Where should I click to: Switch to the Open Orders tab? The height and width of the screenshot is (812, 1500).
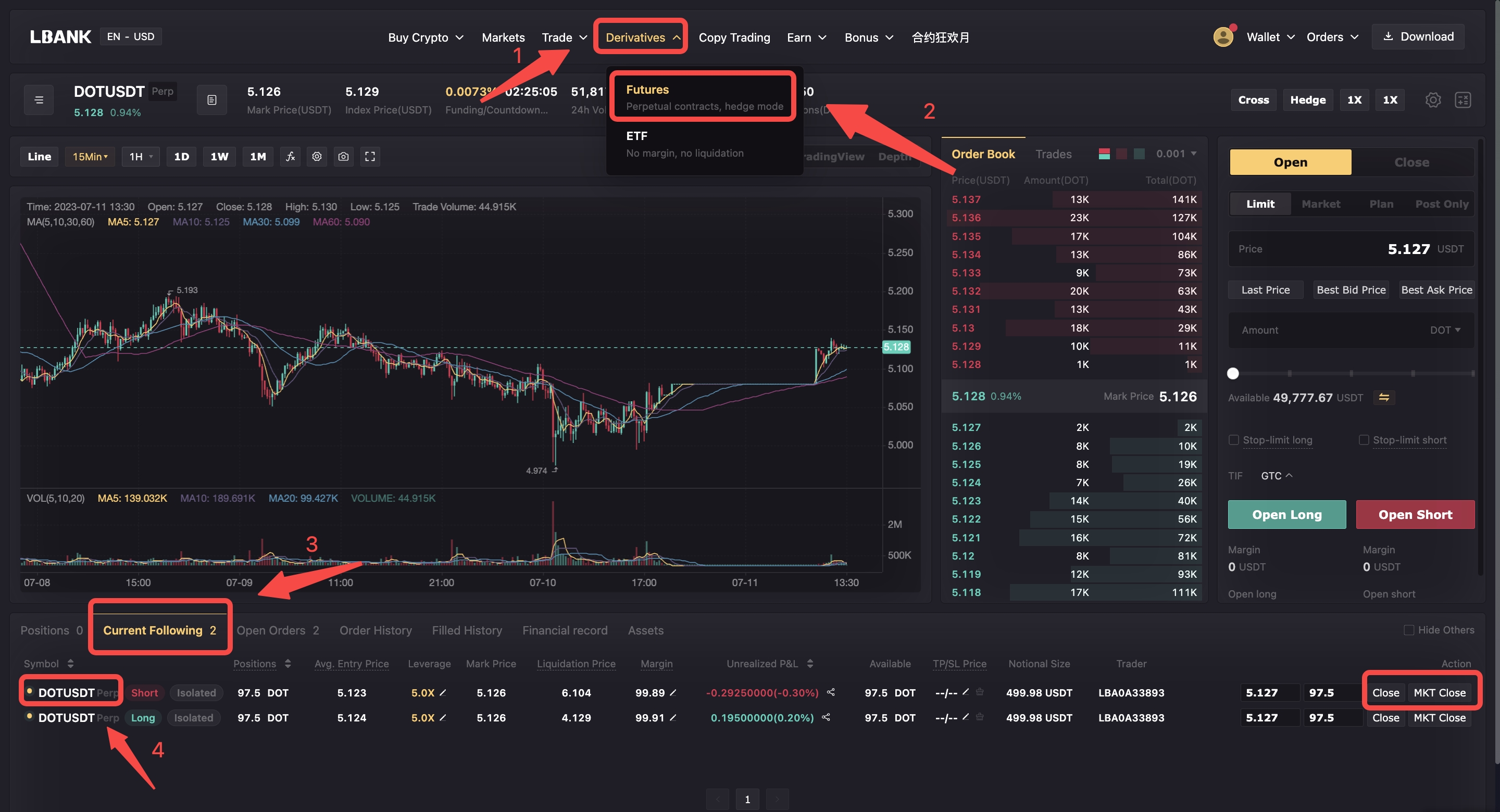click(277, 630)
